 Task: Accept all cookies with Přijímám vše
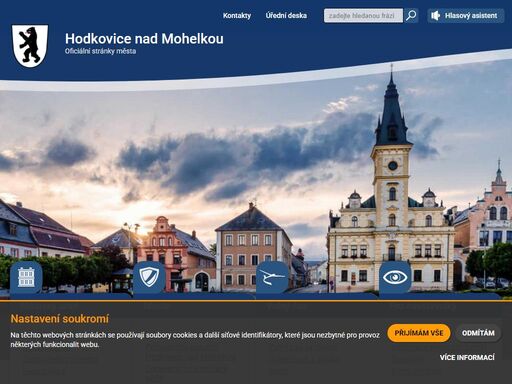point(419,333)
